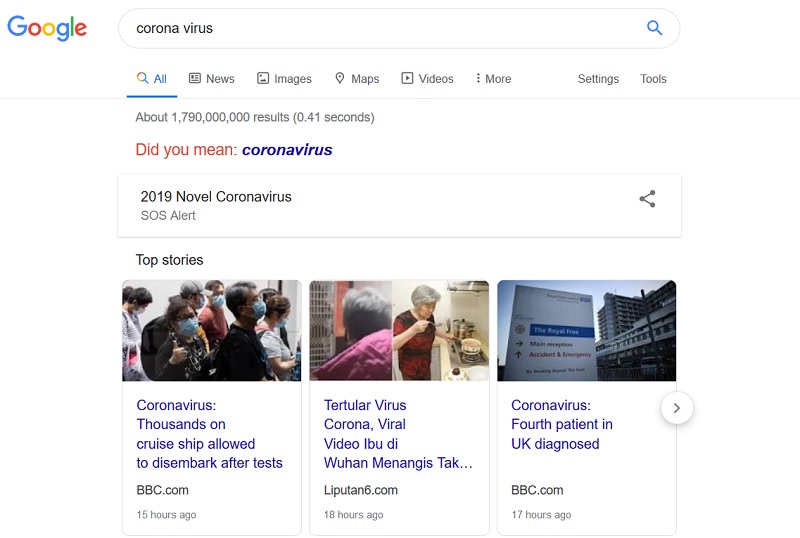Screen dimensions: 800x538
Task: Click the coronavirus spelling suggestion link
Action: click(287, 150)
